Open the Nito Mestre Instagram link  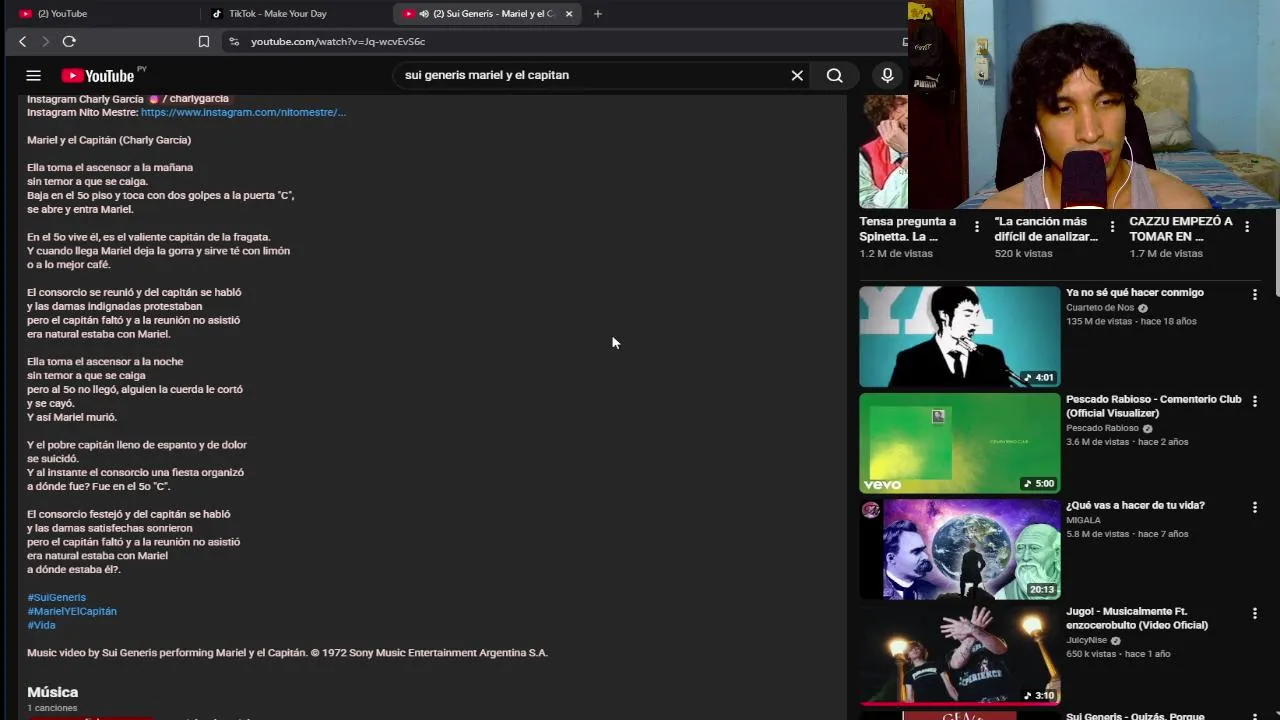click(x=243, y=112)
